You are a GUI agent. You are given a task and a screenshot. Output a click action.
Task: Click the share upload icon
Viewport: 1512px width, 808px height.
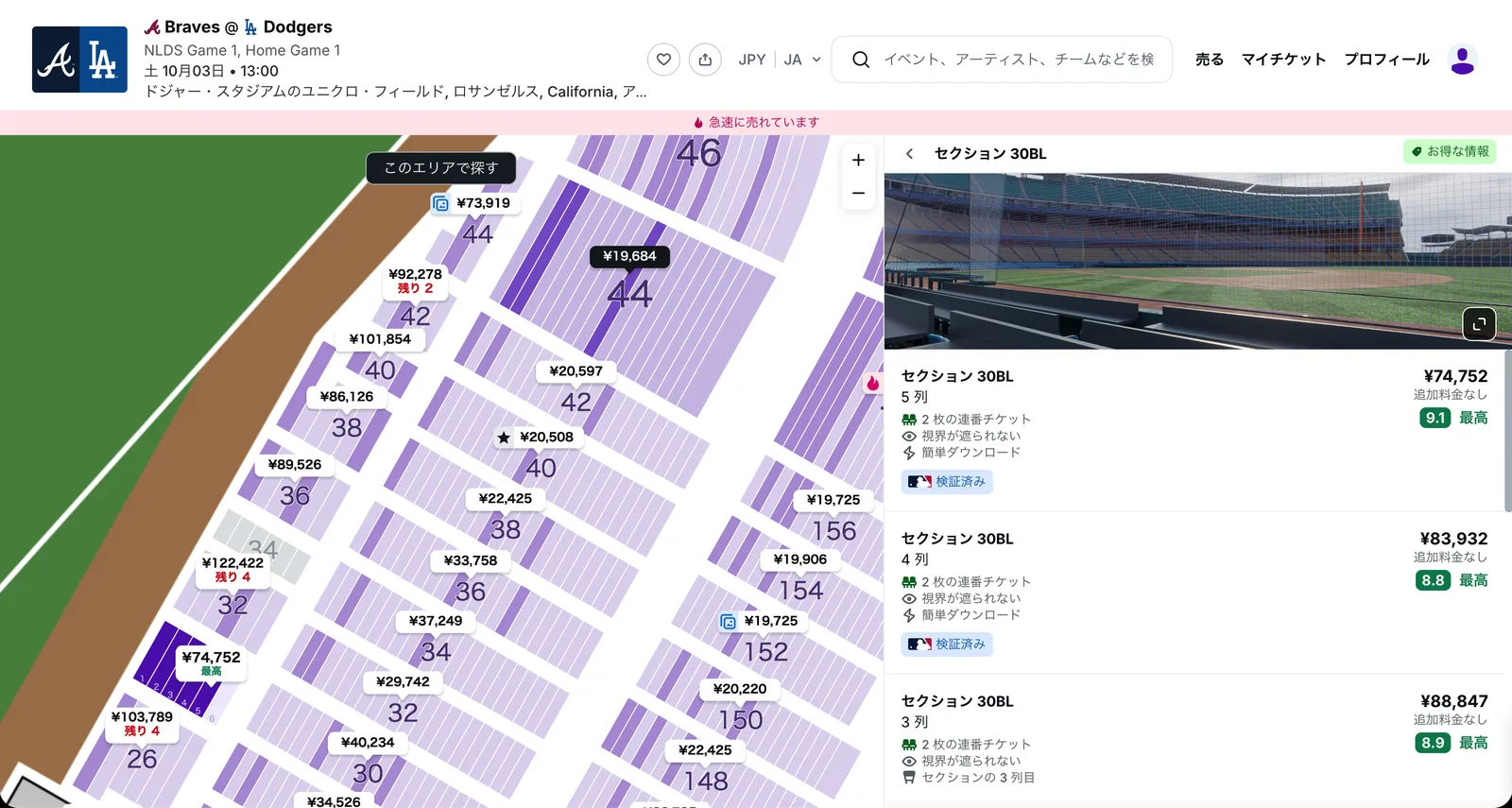point(705,60)
